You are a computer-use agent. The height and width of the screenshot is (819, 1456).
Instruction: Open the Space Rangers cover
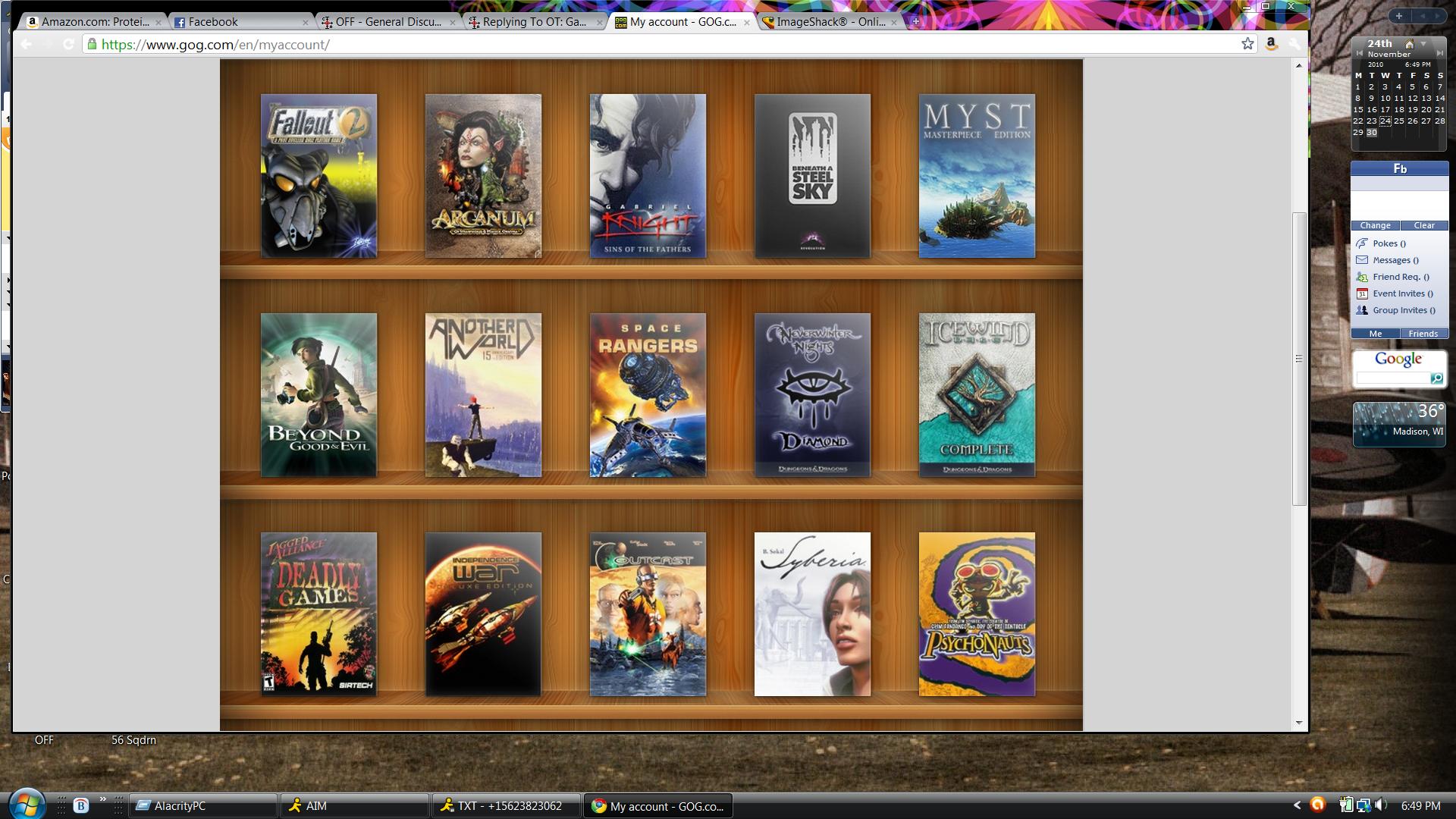coord(648,395)
